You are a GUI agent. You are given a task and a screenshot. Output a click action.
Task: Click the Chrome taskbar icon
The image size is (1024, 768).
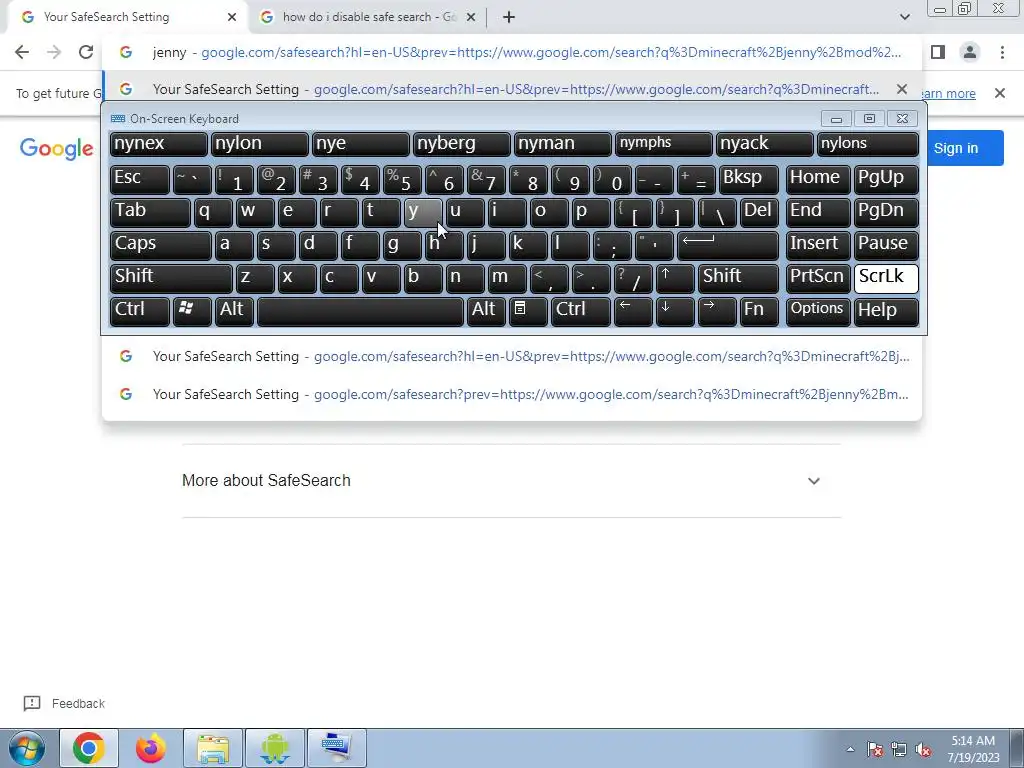pos(89,748)
